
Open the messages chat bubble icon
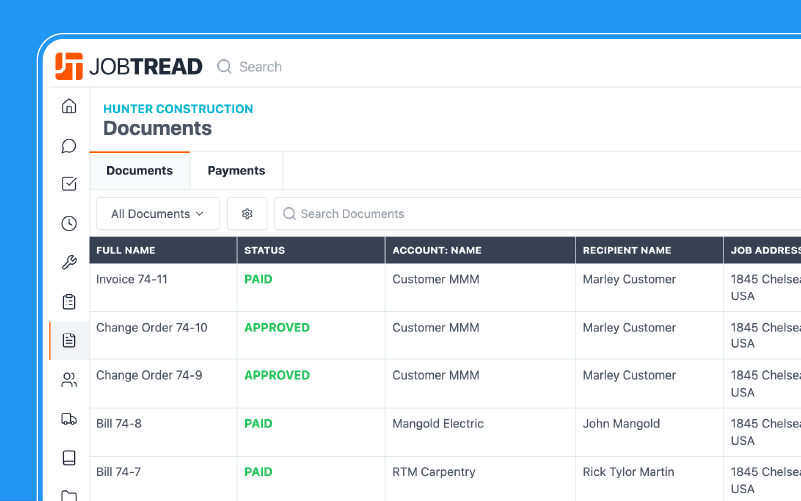coord(69,146)
